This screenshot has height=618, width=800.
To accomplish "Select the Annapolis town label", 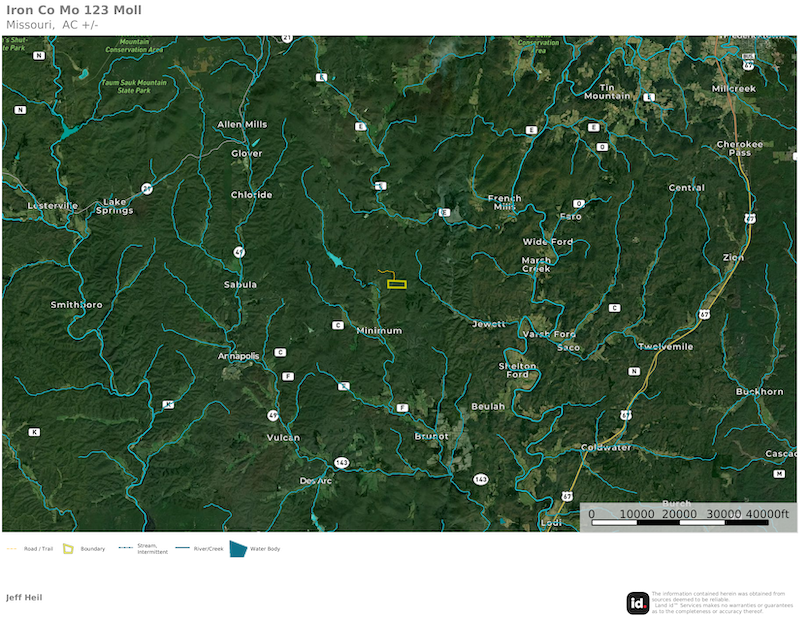I will tap(239, 356).
